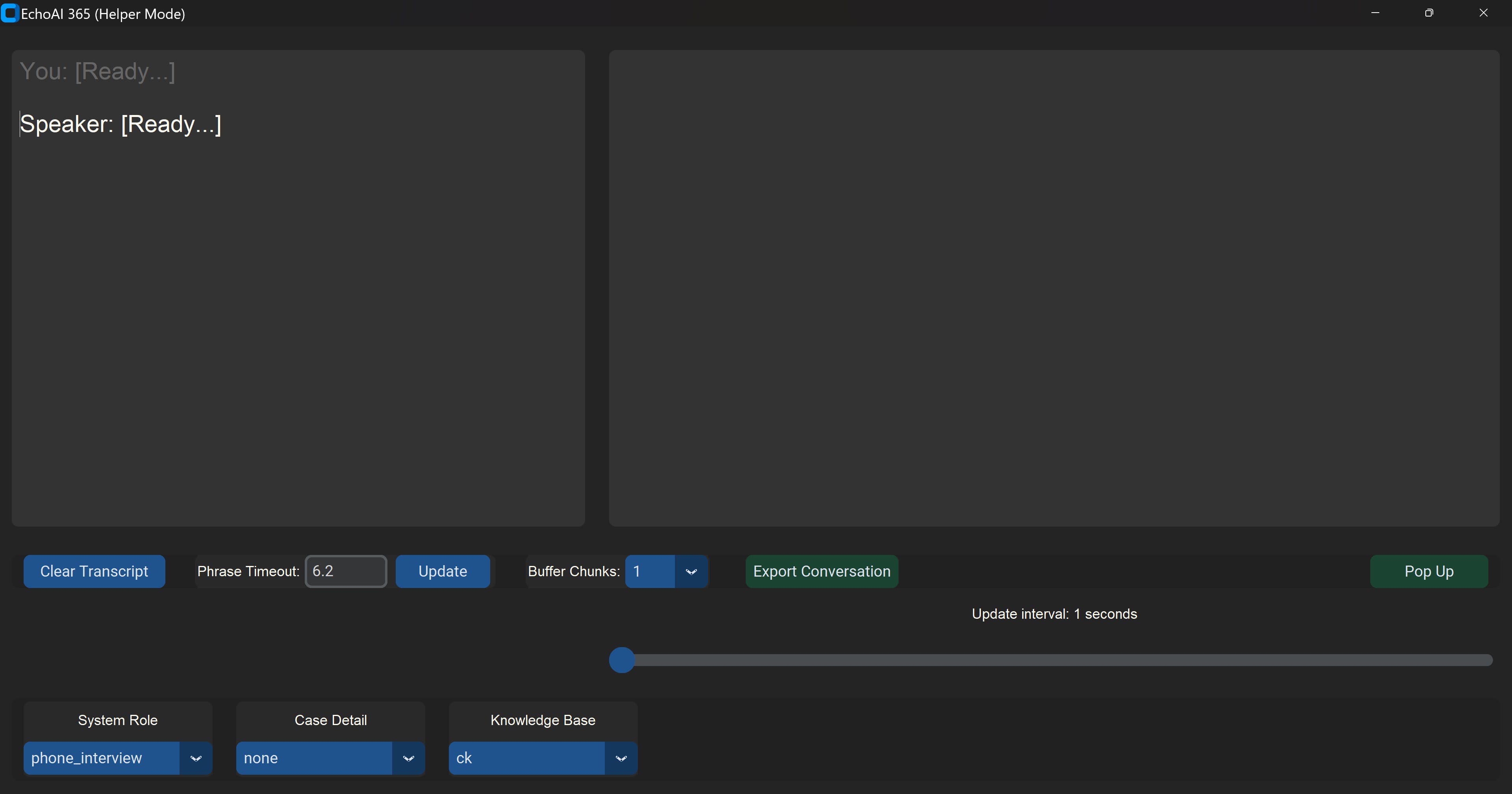This screenshot has width=1512, height=794.
Task: Click the Pop Up menu item
Action: click(1429, 571)
